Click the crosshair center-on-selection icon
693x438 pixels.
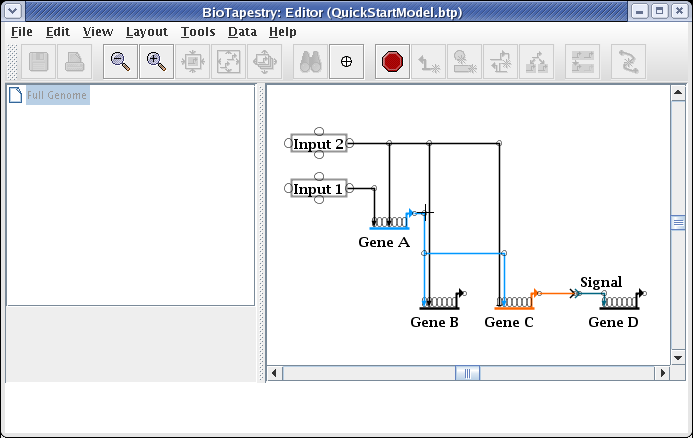(x=346, y=62)
